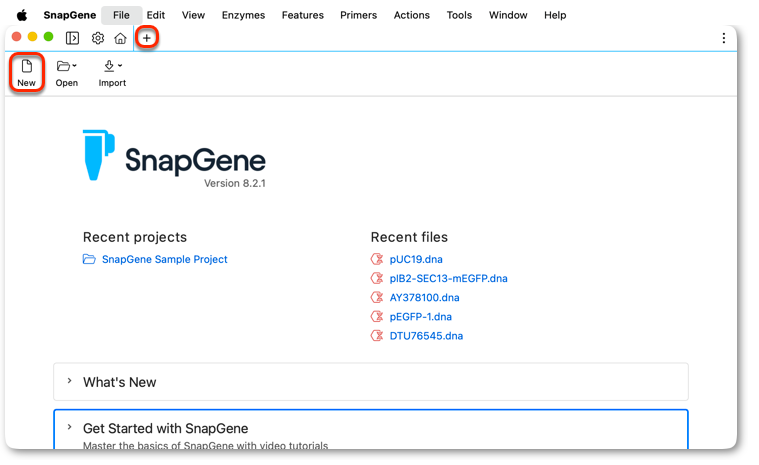759x465 pixels.
Task: Open the SnapGene application menu
Action: [x=70, y=15]
